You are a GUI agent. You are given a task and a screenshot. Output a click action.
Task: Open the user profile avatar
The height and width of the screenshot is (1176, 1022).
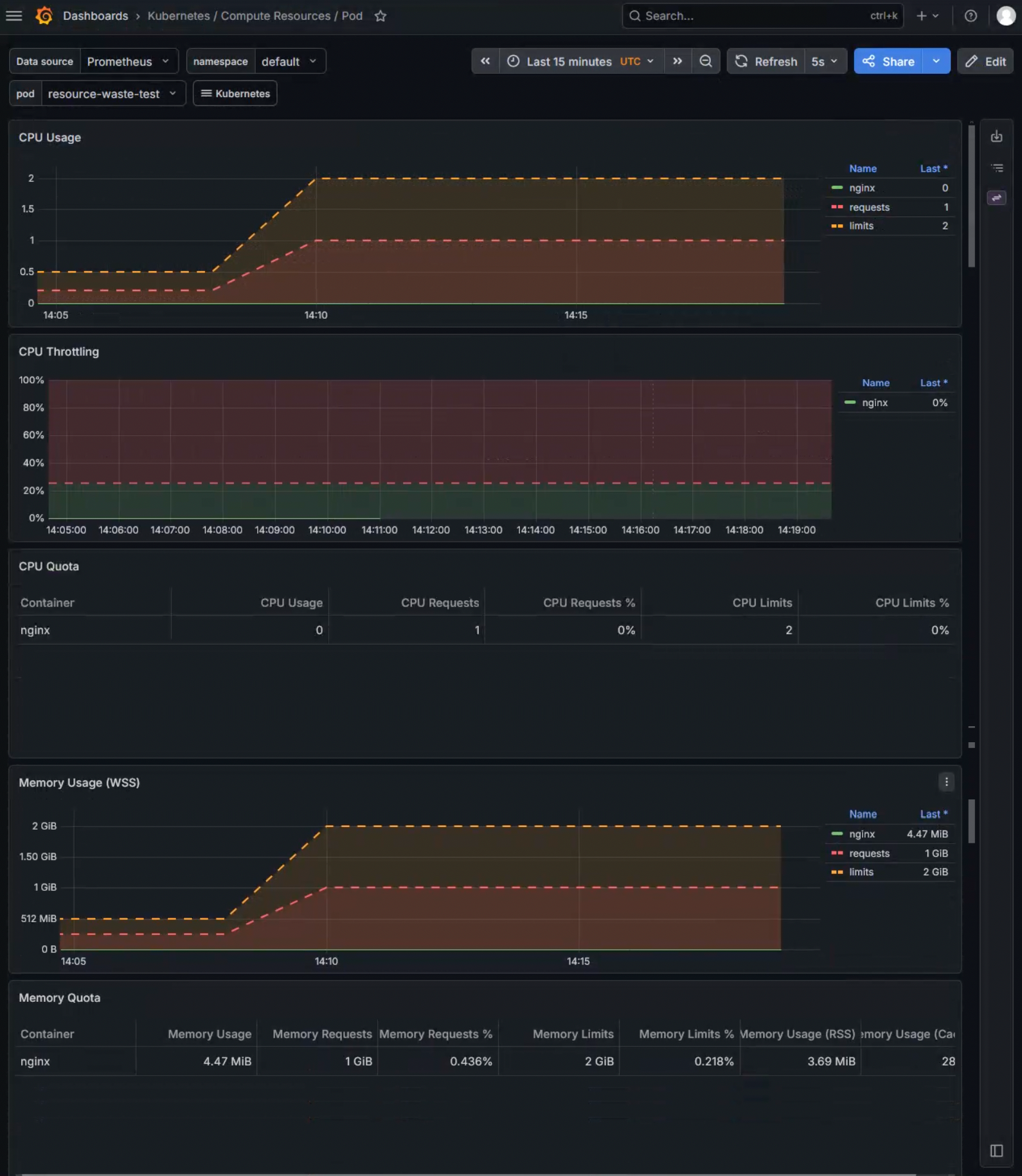1006,16
